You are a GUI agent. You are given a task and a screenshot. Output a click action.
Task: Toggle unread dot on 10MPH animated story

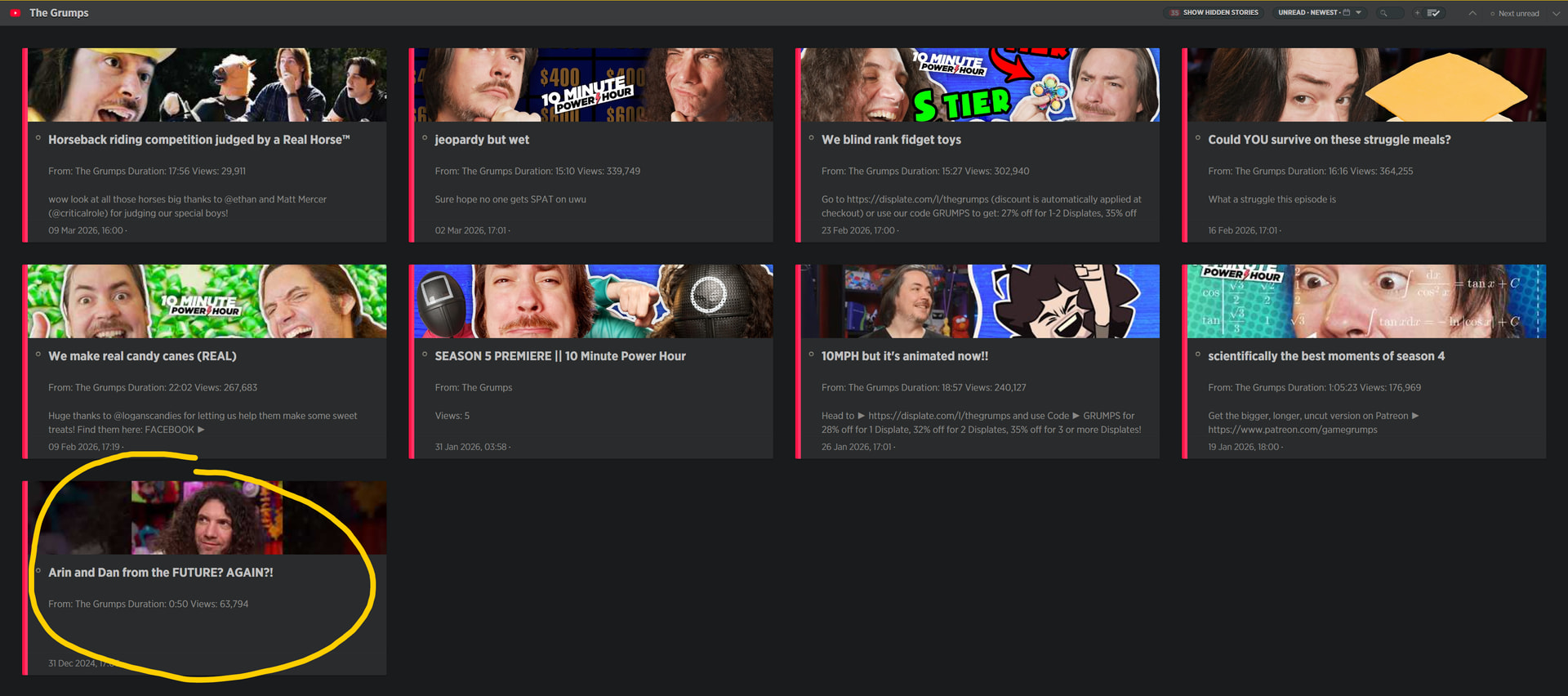tap(811, 355)
